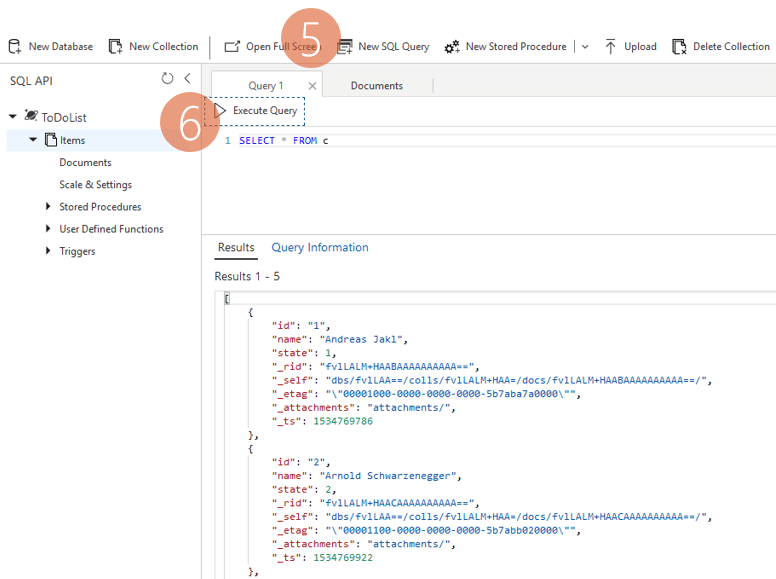This screenshot has width=776, height=579.
Task: Click the New Stored Procedure gears icon
Action: coord(452,47)
